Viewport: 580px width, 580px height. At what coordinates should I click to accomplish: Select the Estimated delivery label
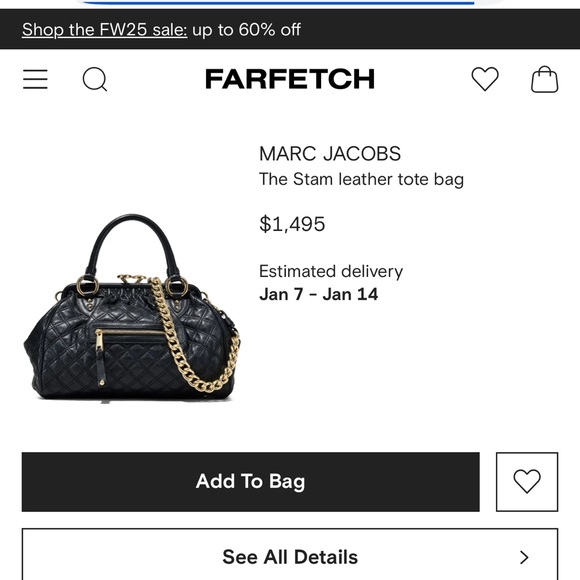pos(331,272)
